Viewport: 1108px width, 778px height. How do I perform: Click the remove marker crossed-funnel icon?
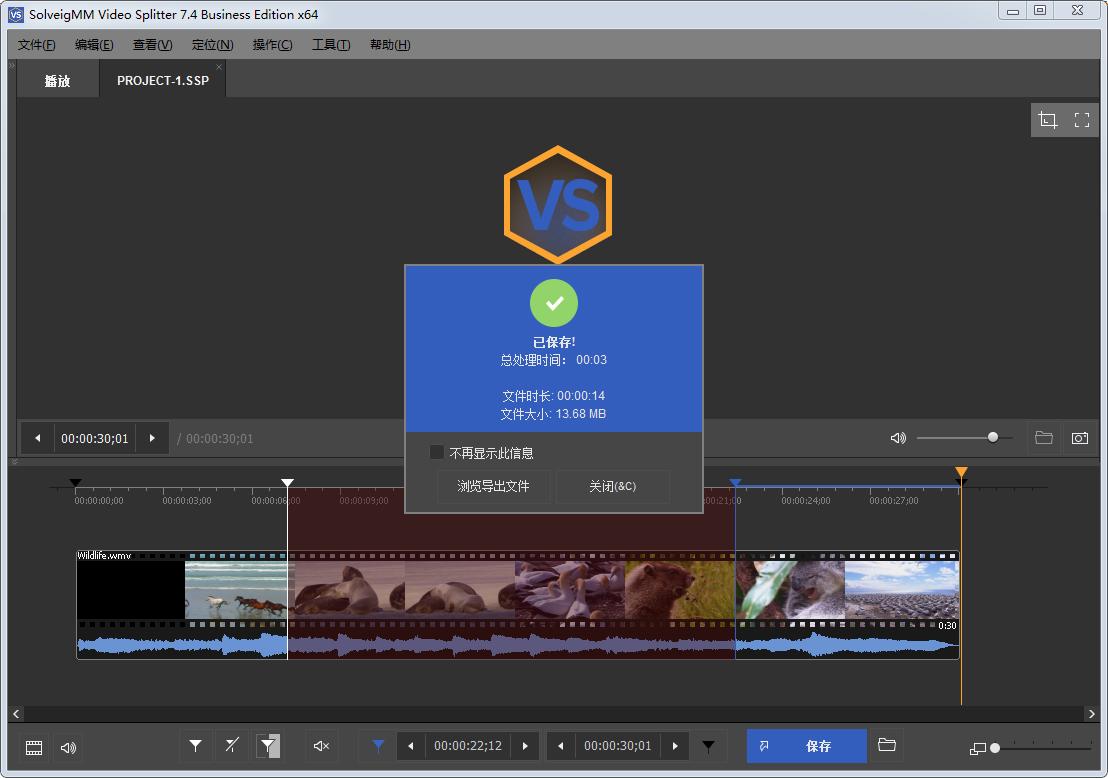point(232,746)
